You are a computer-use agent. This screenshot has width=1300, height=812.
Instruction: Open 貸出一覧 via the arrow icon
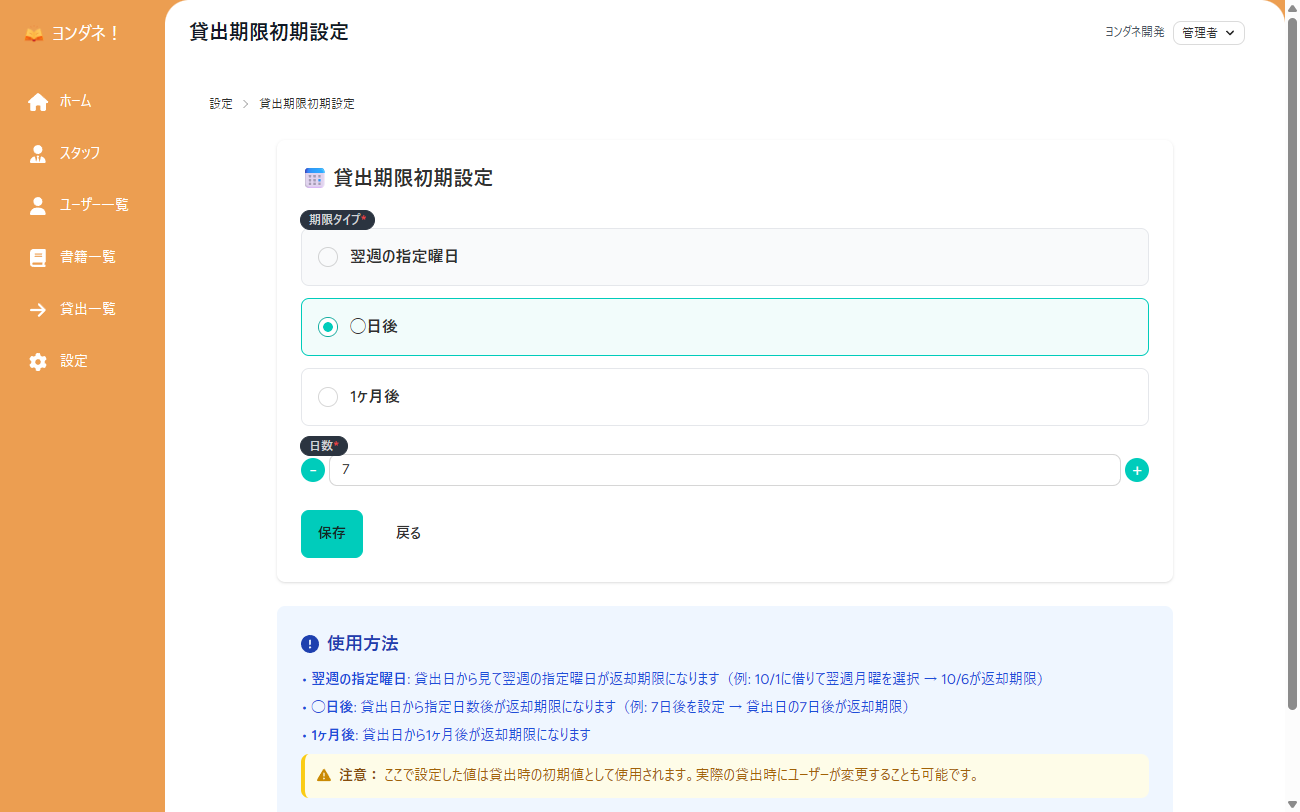point(38,309)
